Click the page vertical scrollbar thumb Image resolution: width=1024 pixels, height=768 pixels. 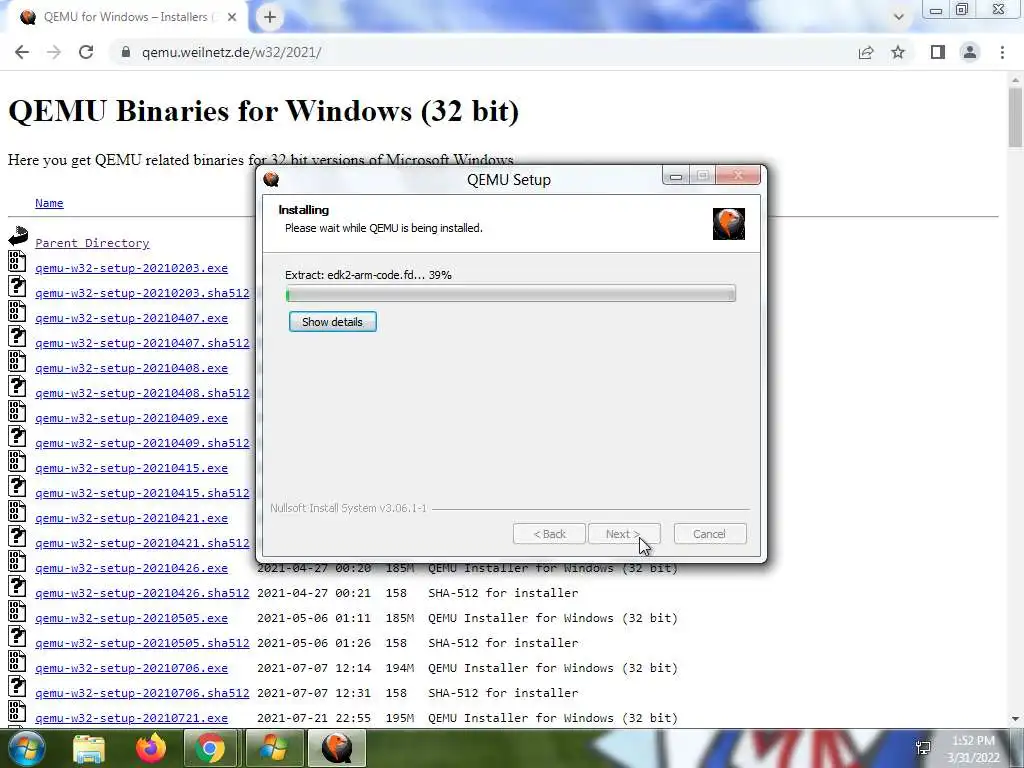(1016, 118)
